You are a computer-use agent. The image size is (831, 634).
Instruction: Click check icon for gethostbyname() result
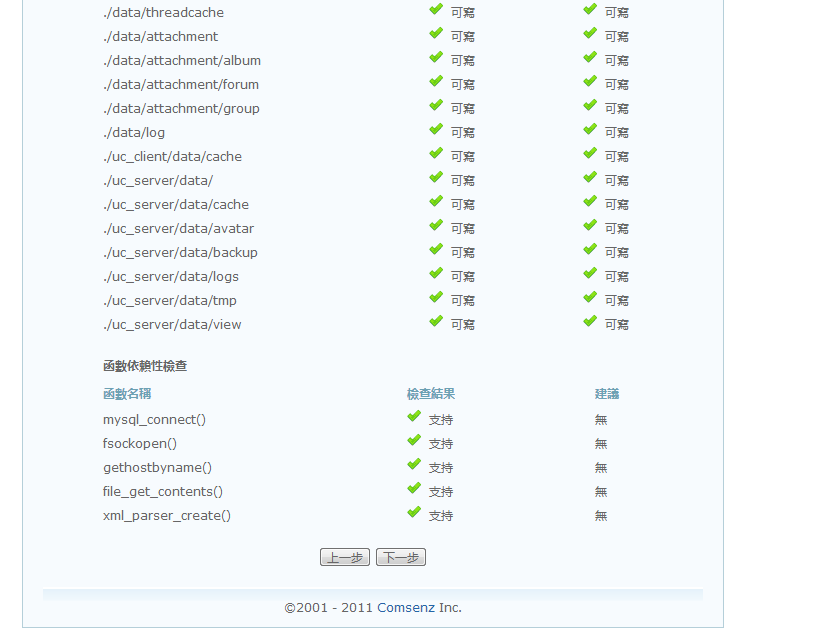point(414,464)
